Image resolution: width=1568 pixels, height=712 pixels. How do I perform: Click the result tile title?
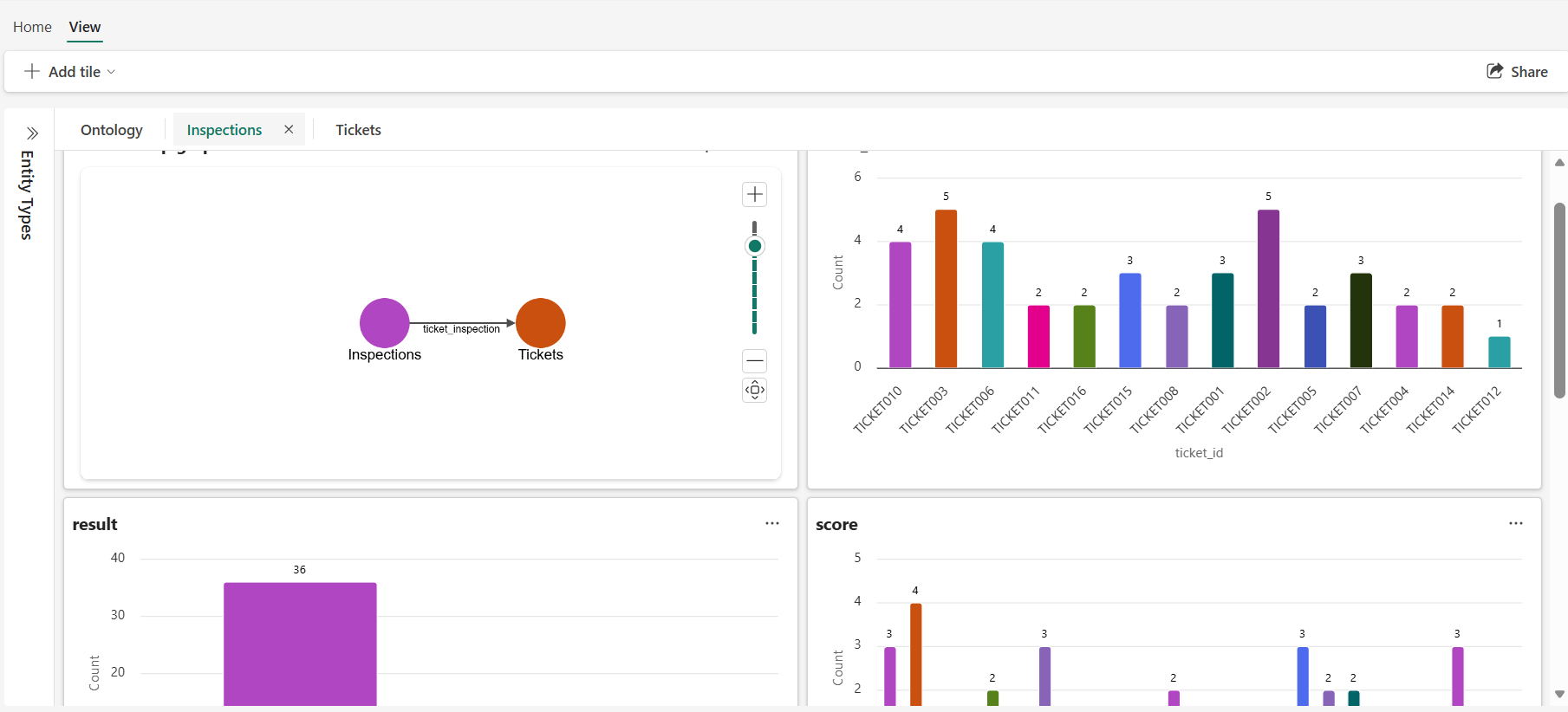point(94,524)
